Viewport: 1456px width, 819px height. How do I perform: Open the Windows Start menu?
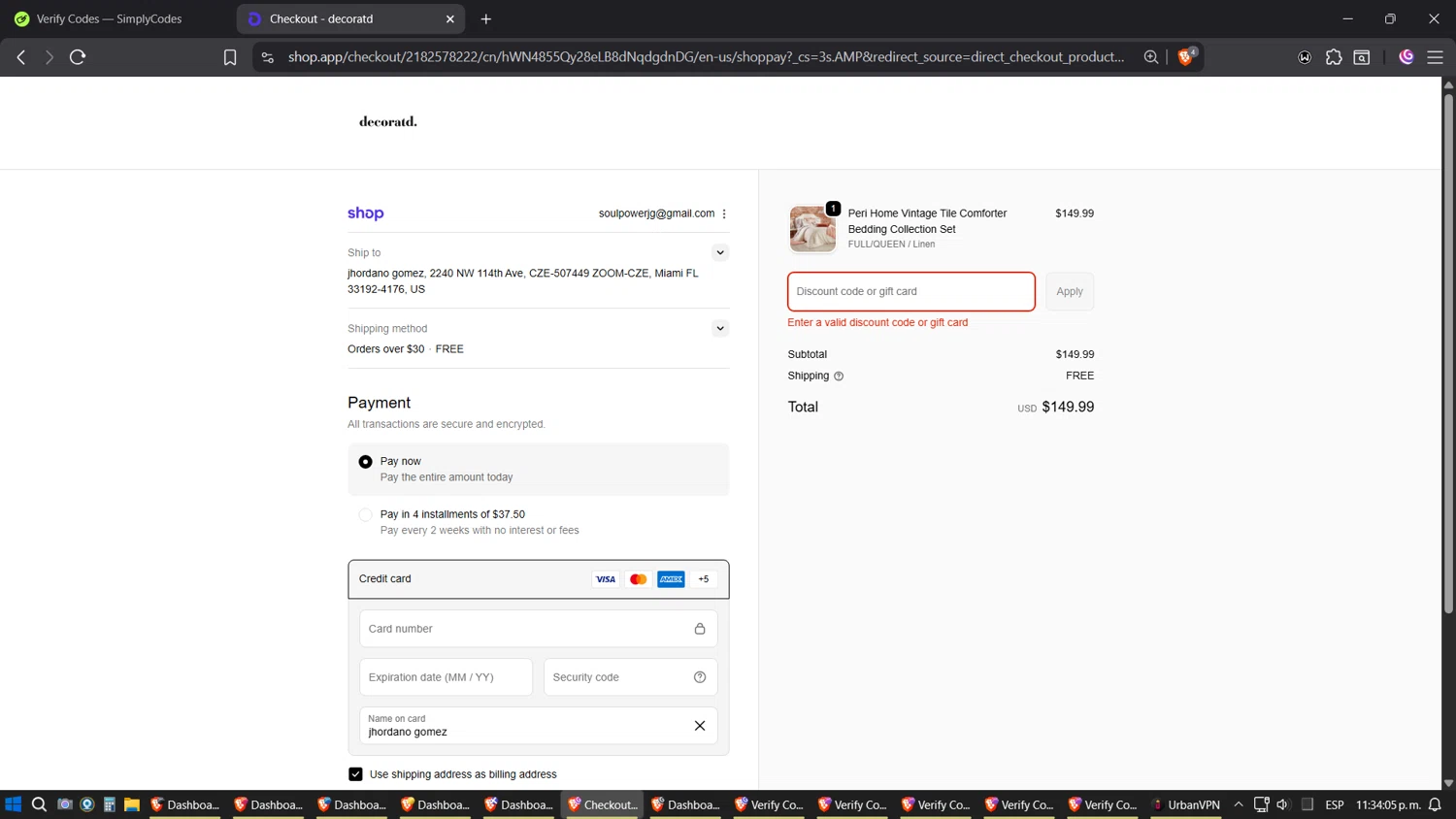(14, 804)
